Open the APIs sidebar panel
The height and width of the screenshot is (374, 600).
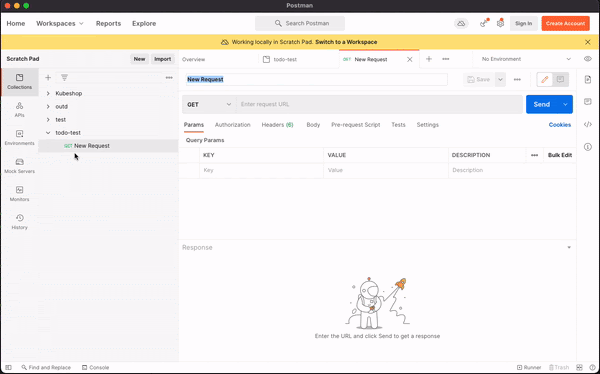pyautogui.click(x=20, y=109)
